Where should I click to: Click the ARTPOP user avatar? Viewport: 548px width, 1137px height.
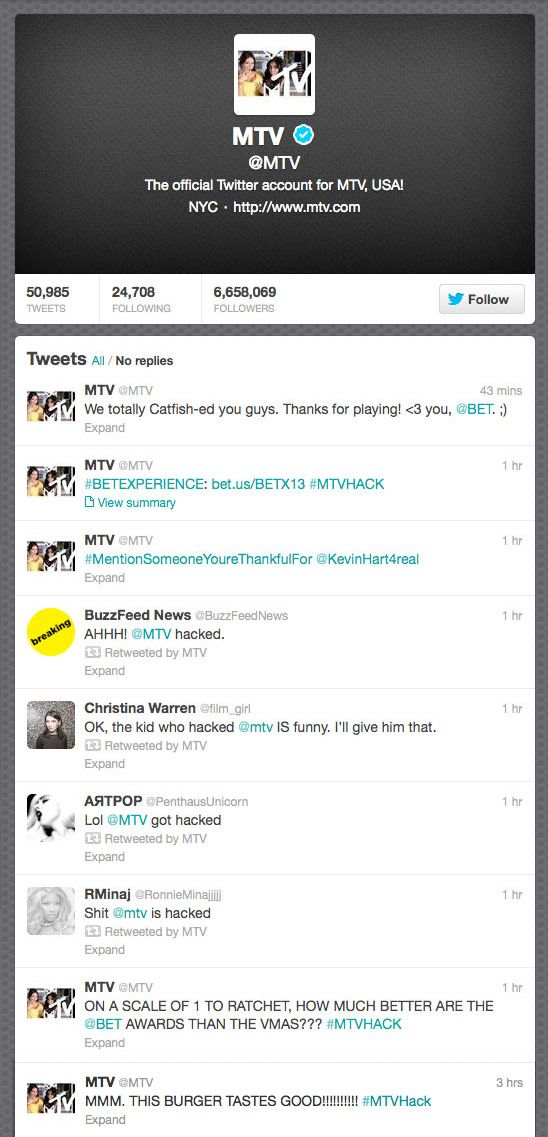51,817
